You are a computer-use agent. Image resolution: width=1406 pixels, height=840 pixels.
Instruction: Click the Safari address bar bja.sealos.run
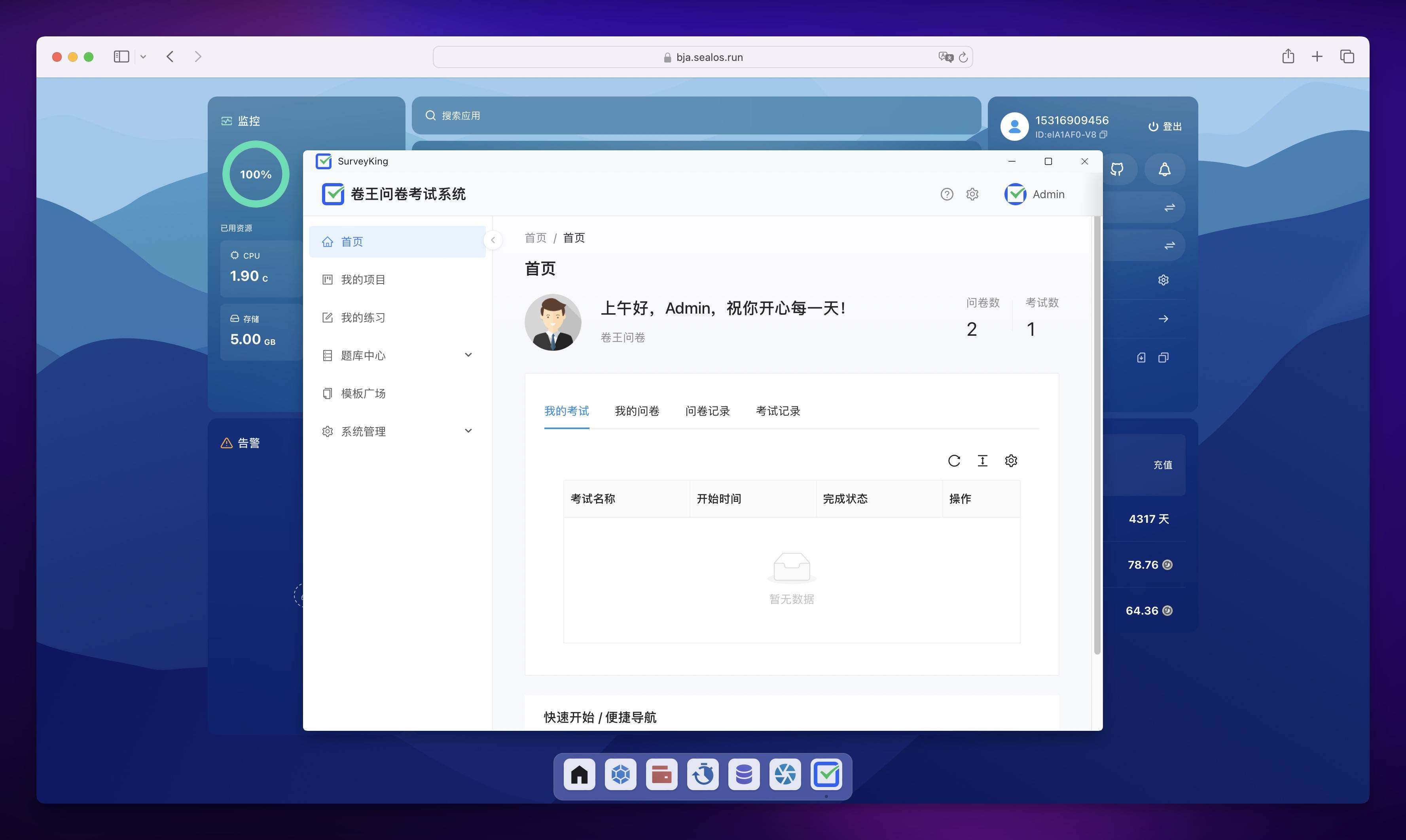[703, 57]
